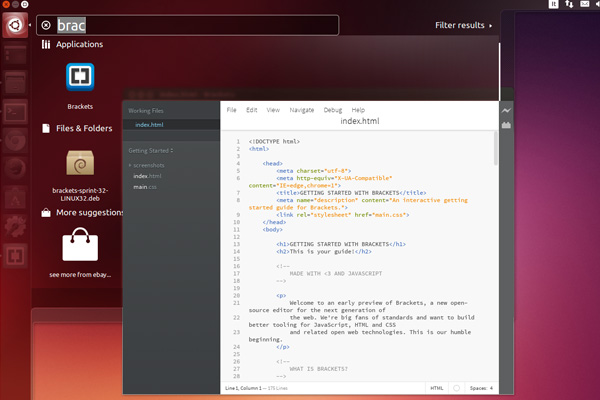The height and width of the screenshot is (400, 600).
Task: Open the Debug menu
Action: coord(333,110)
